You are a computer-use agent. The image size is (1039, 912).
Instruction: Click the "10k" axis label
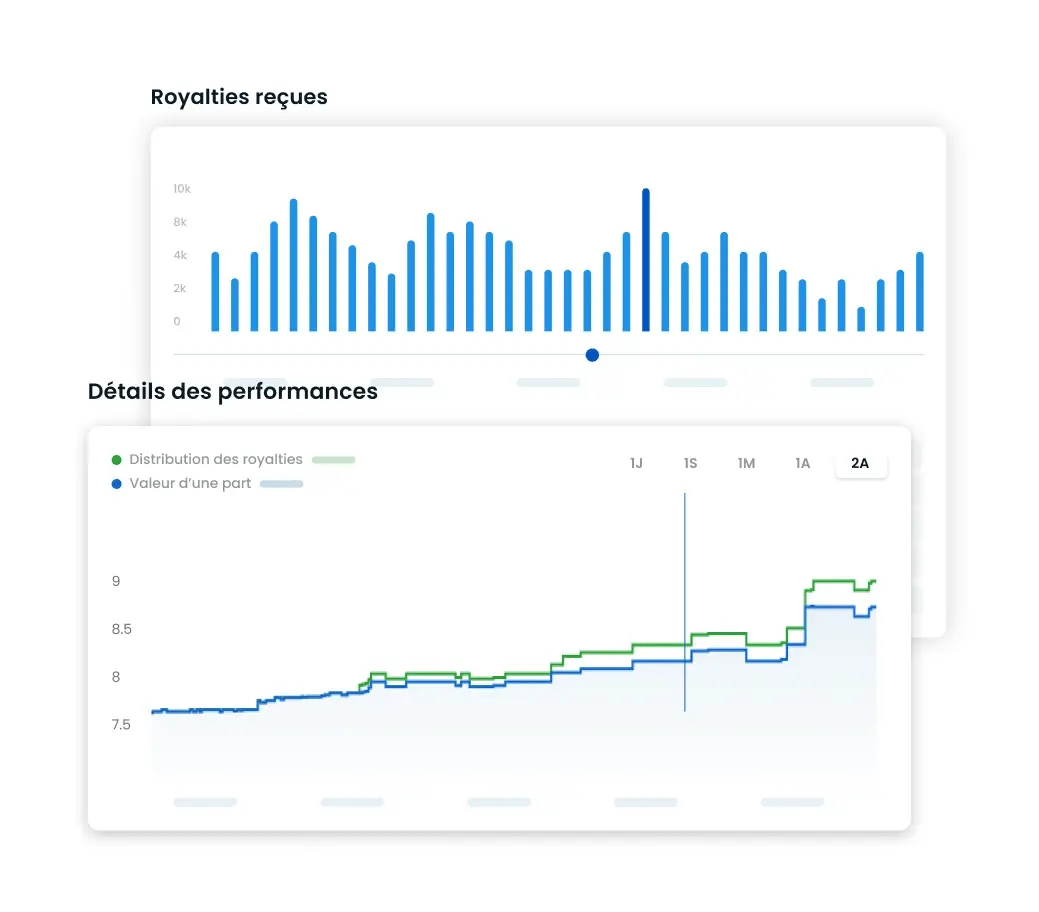(x=182, y=189)
